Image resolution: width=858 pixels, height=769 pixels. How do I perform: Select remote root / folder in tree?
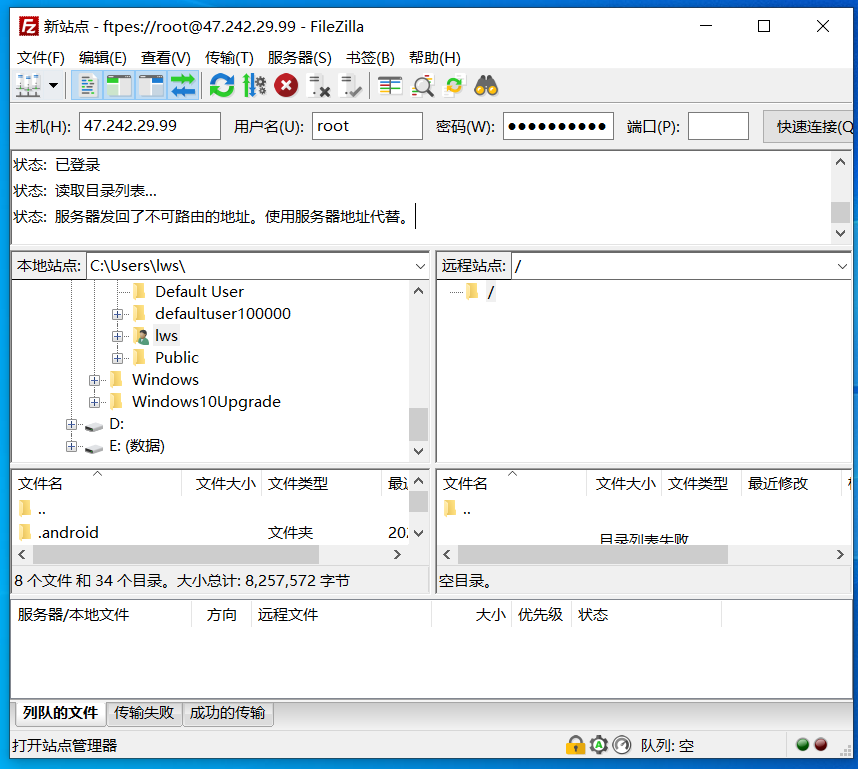[490, 292]
